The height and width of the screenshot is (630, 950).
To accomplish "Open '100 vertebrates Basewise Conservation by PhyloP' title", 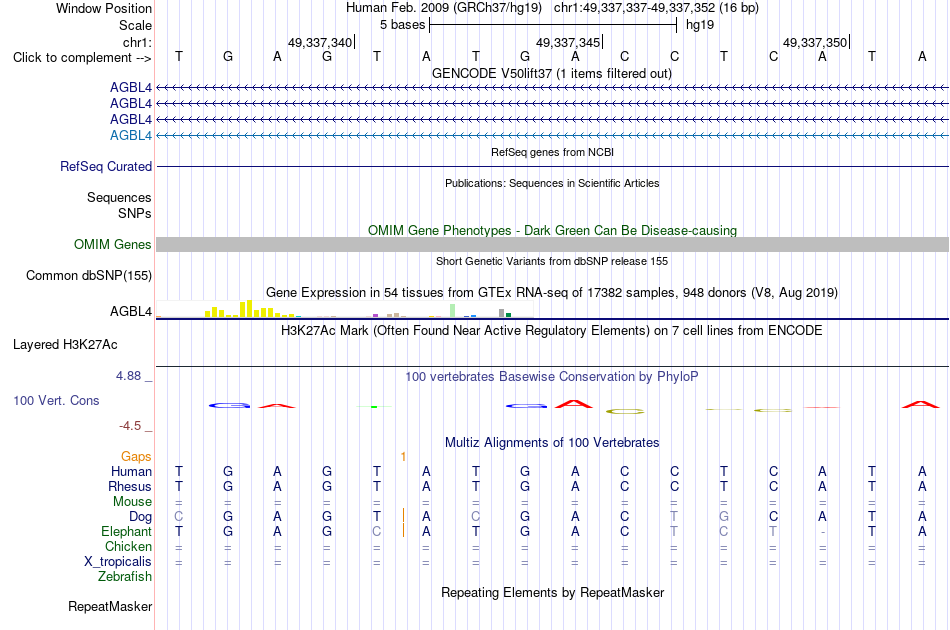I will point(552,377).
